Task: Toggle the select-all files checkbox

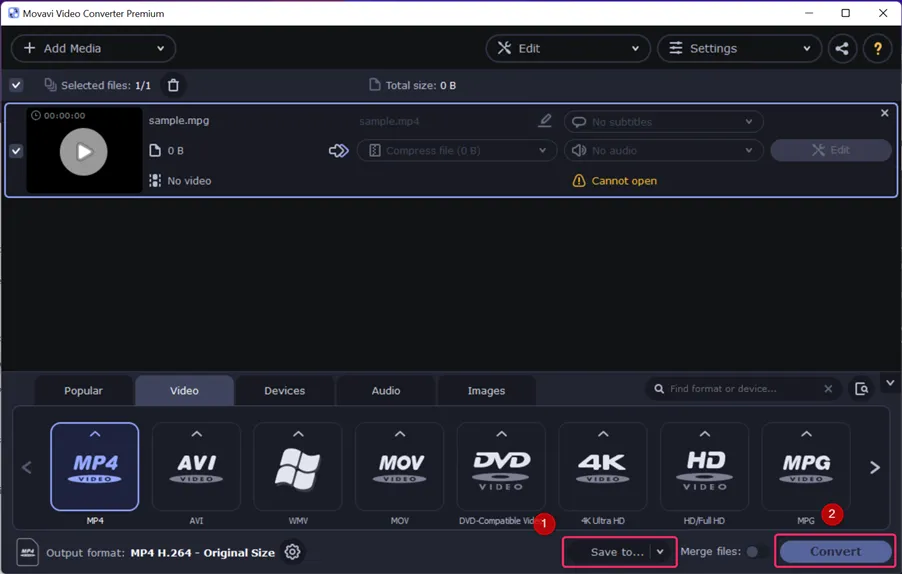Action: point(16,85)
